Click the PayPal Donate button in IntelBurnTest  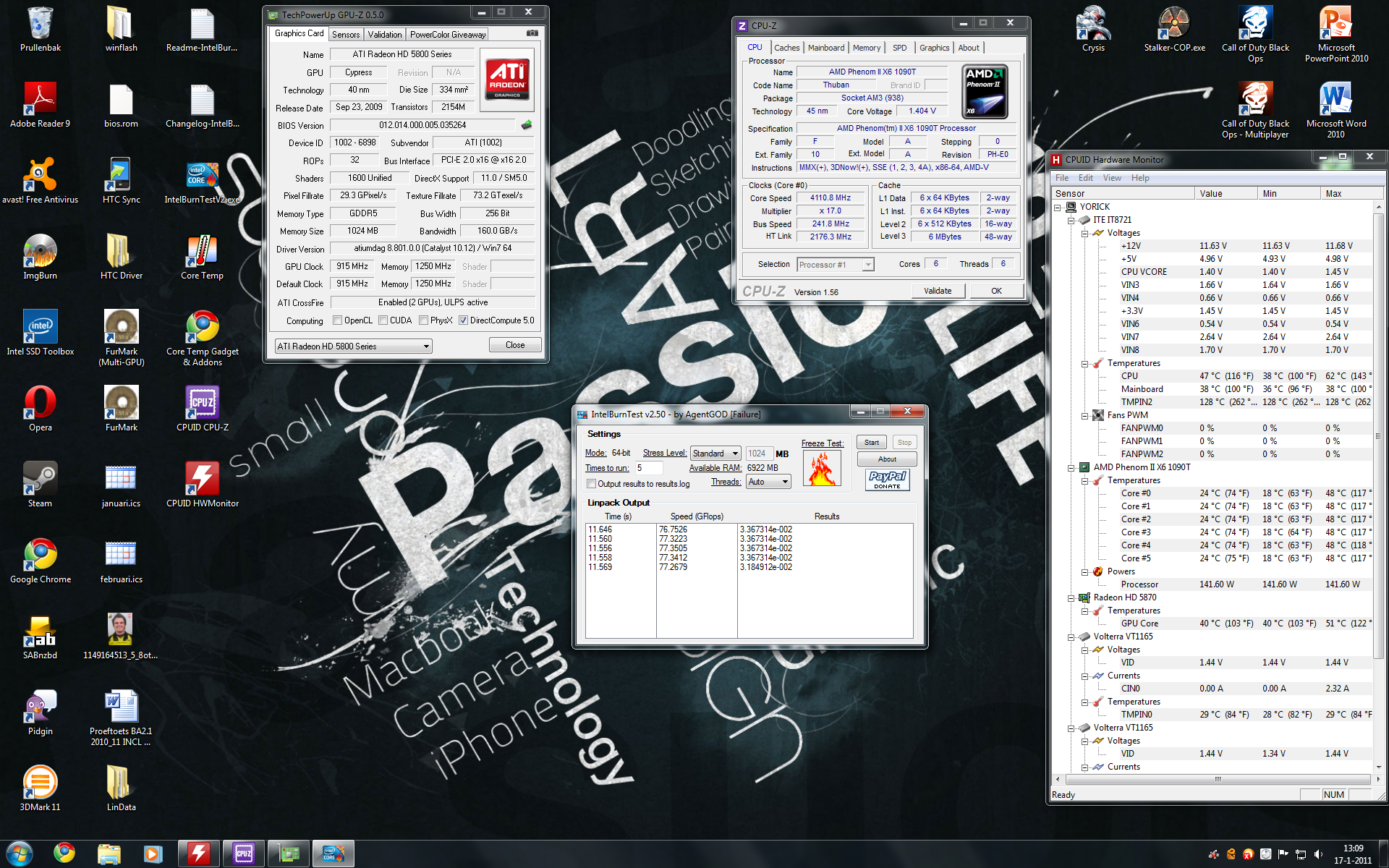point(887,480)
